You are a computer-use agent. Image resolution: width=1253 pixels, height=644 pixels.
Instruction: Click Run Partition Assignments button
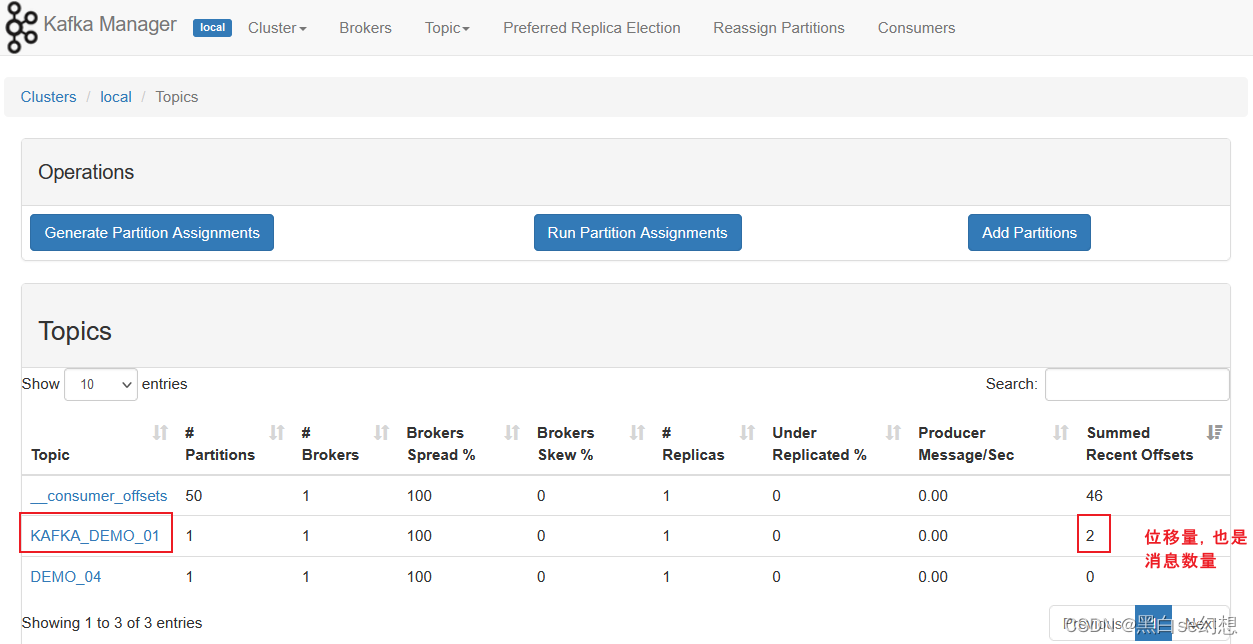(x=638, y=232)
